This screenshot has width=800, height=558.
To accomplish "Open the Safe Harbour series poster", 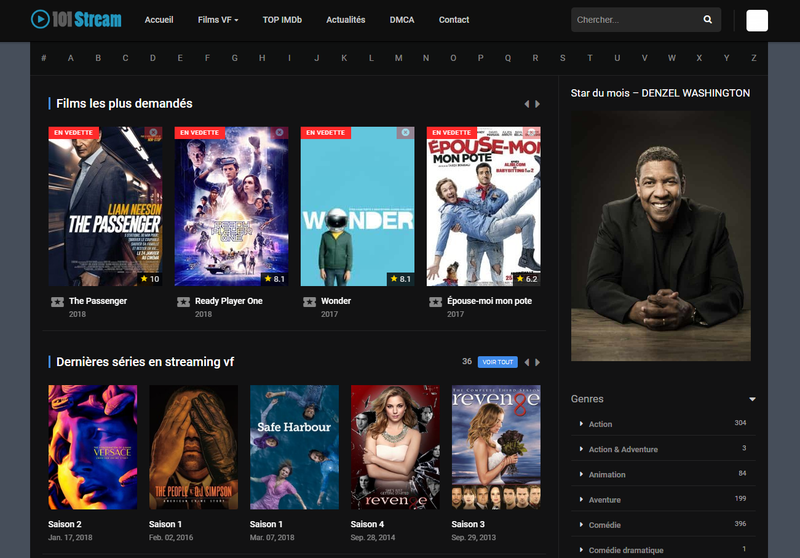I will click(x=294, y=447).
